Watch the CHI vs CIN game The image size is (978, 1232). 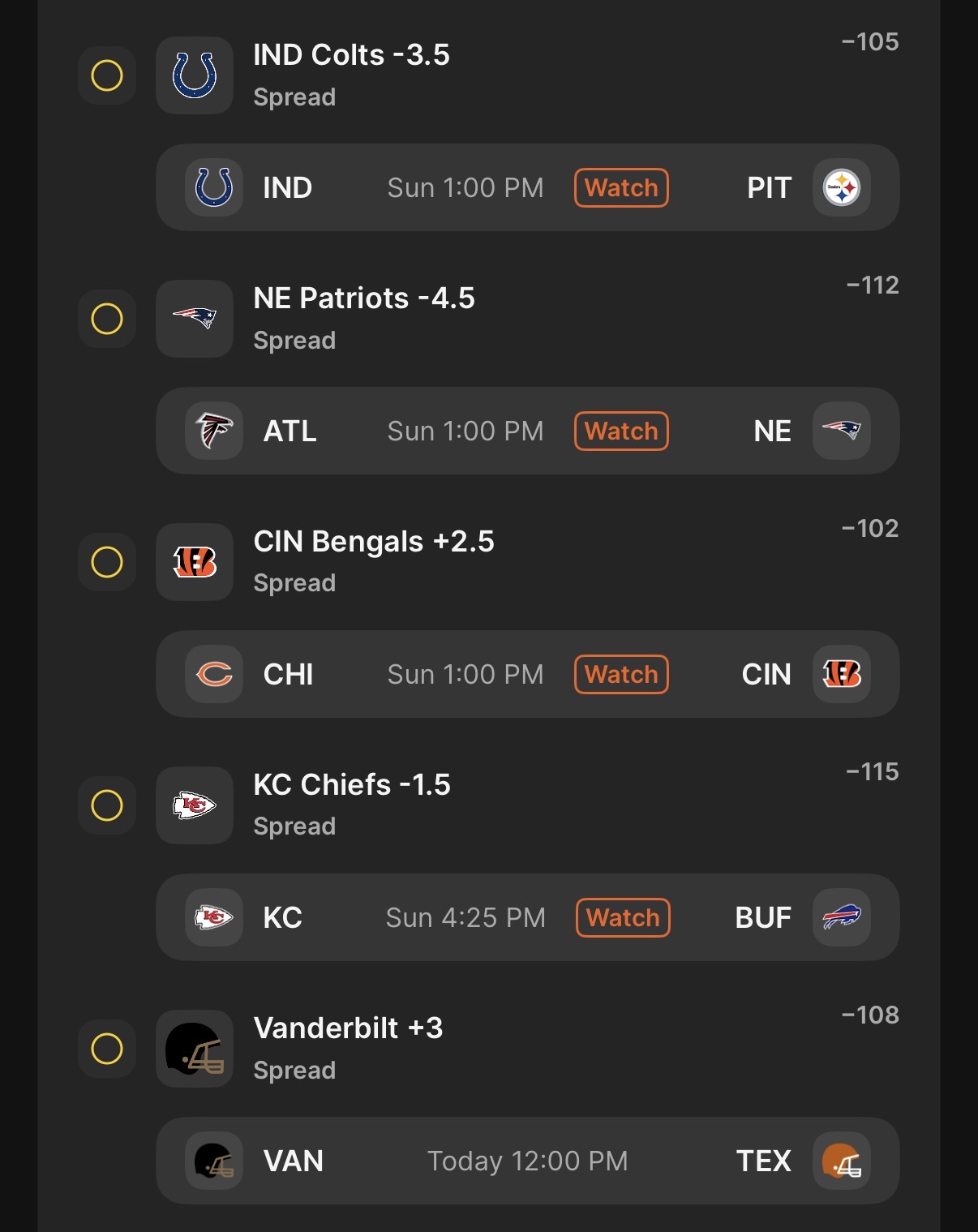click(621, 674)
